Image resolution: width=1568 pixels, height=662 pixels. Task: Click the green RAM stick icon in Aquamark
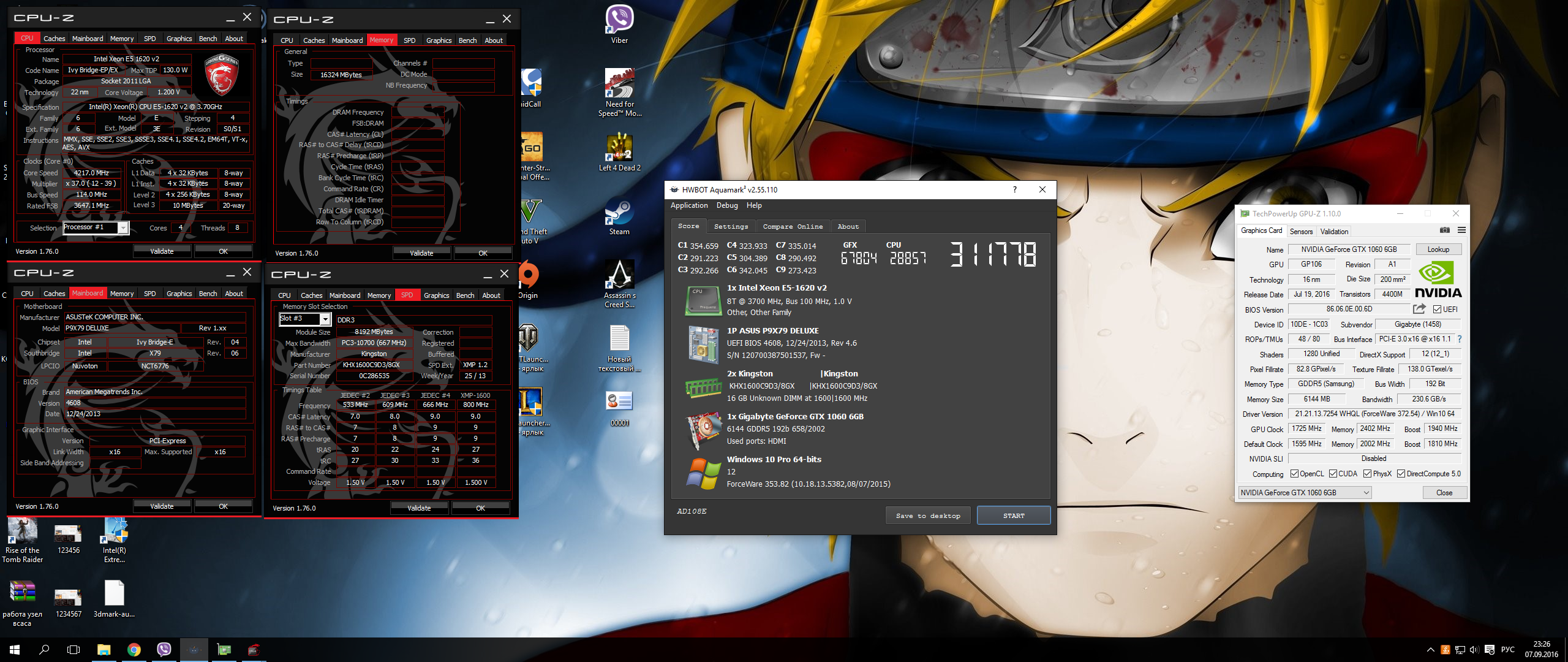(x=703, y=387)
